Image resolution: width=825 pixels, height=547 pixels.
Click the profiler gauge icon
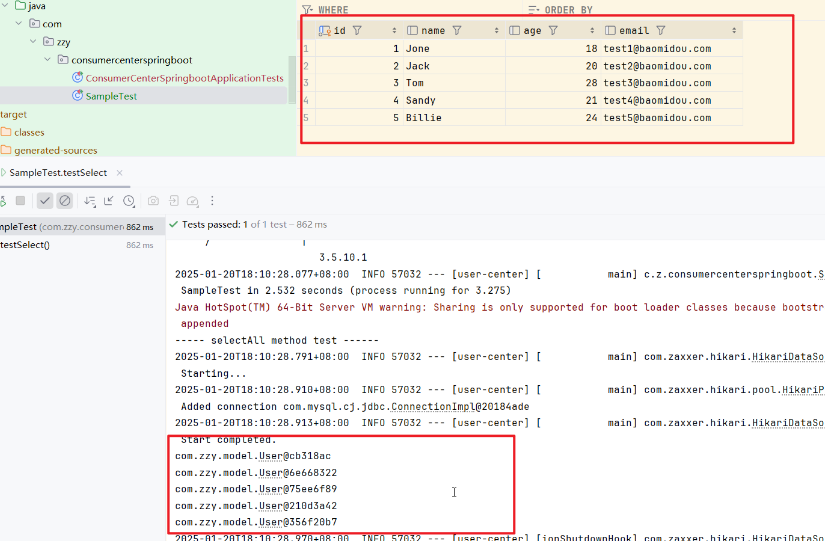[x=193, y=201]
